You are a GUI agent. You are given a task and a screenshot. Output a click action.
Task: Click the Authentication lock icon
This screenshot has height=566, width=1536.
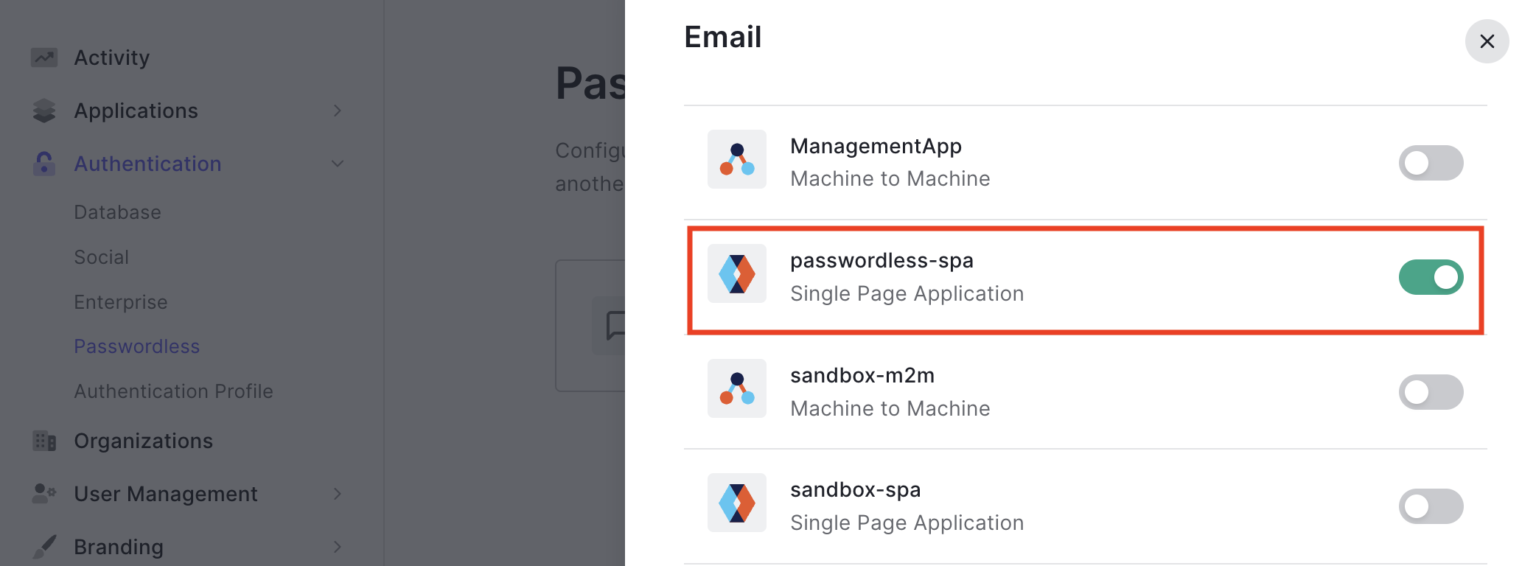44,164
